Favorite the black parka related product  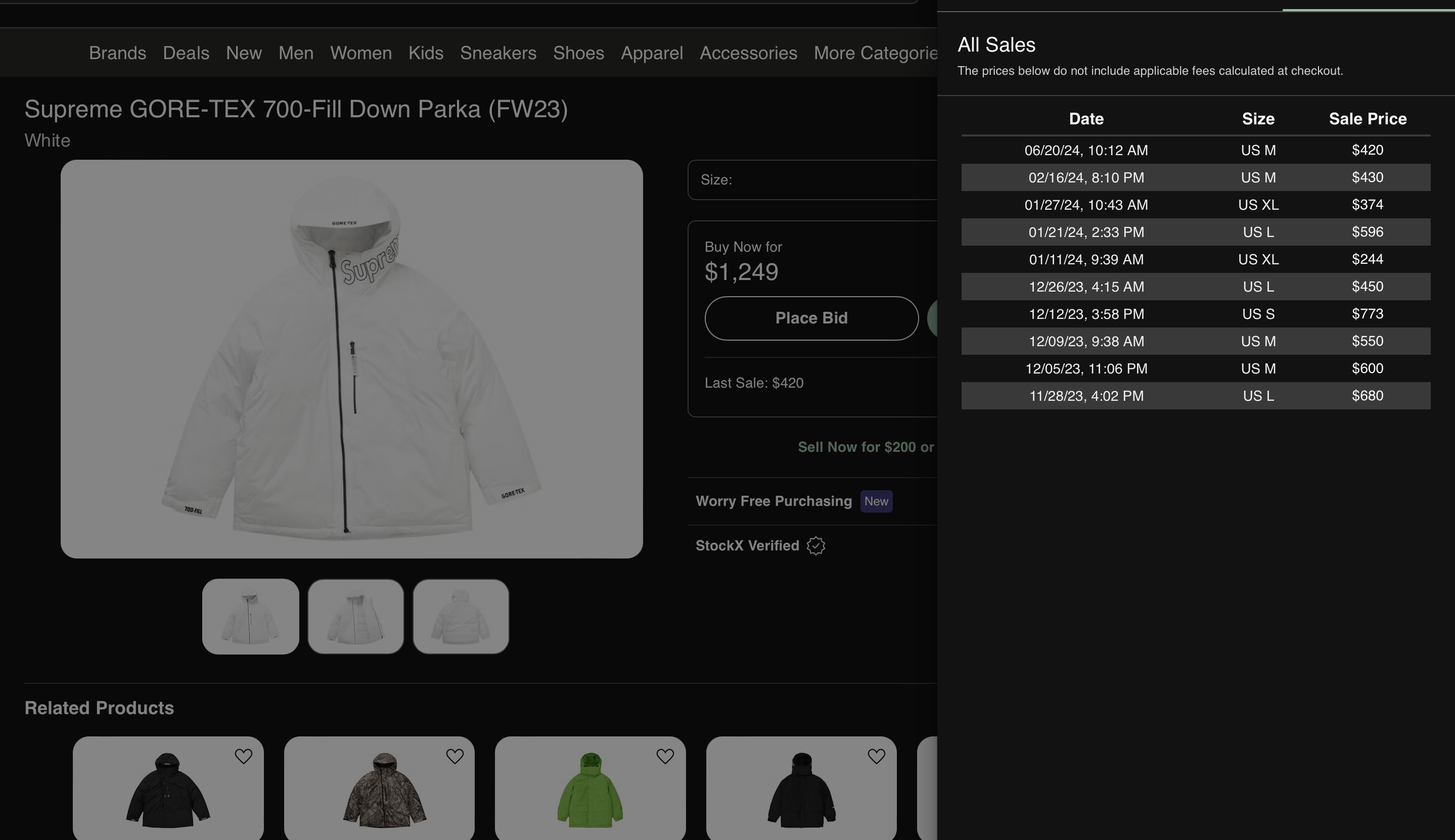(x=244, y=756)
